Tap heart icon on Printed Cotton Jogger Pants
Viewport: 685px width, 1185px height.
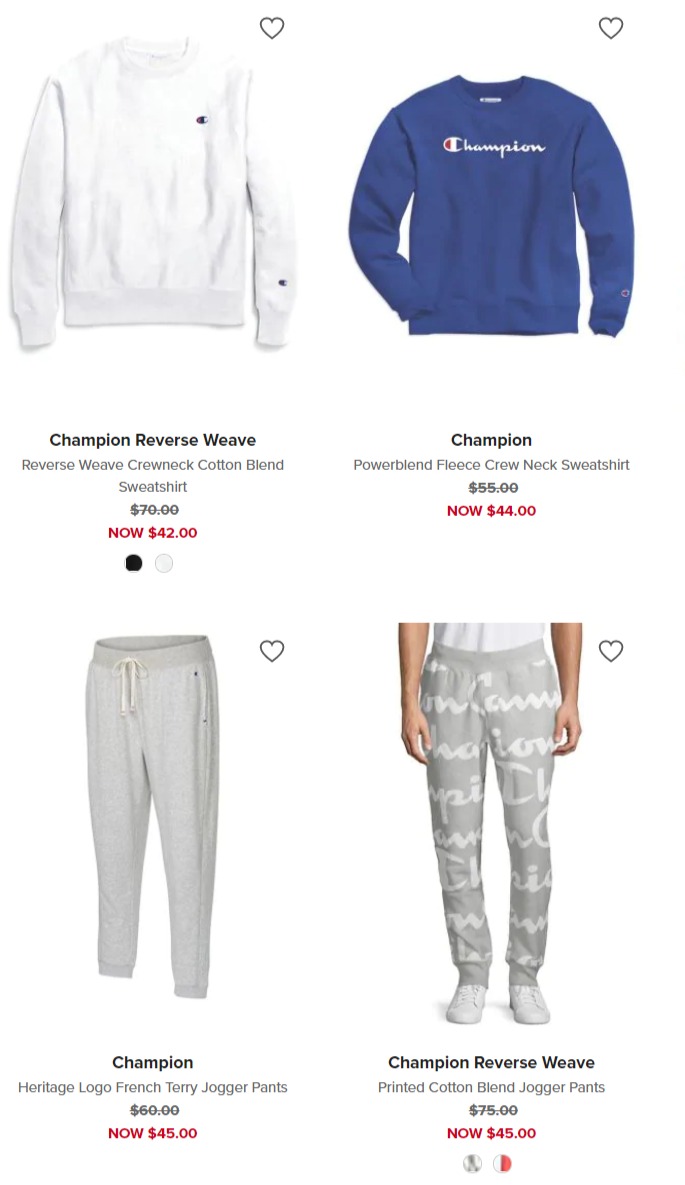(x=611, y=651)
